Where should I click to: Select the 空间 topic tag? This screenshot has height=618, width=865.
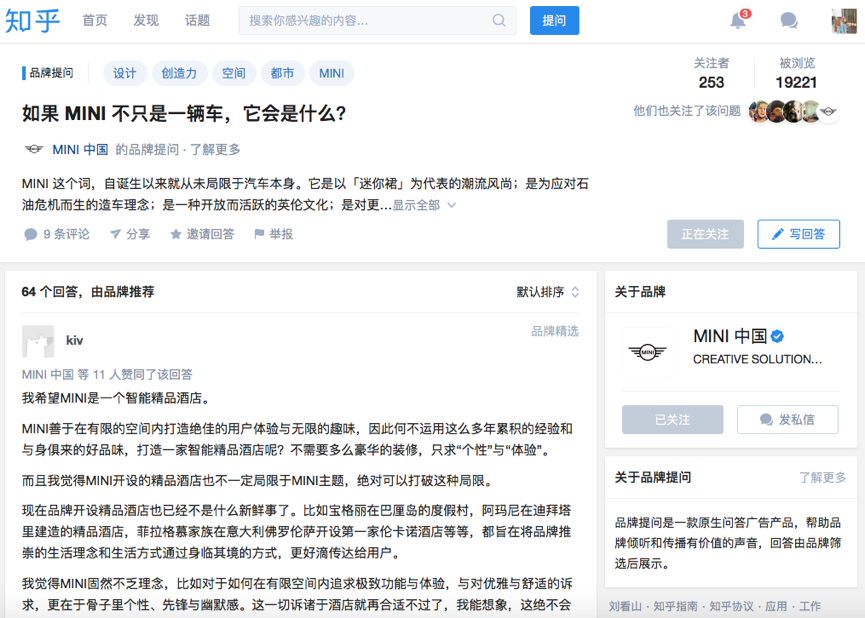click(x=233, y=73)
